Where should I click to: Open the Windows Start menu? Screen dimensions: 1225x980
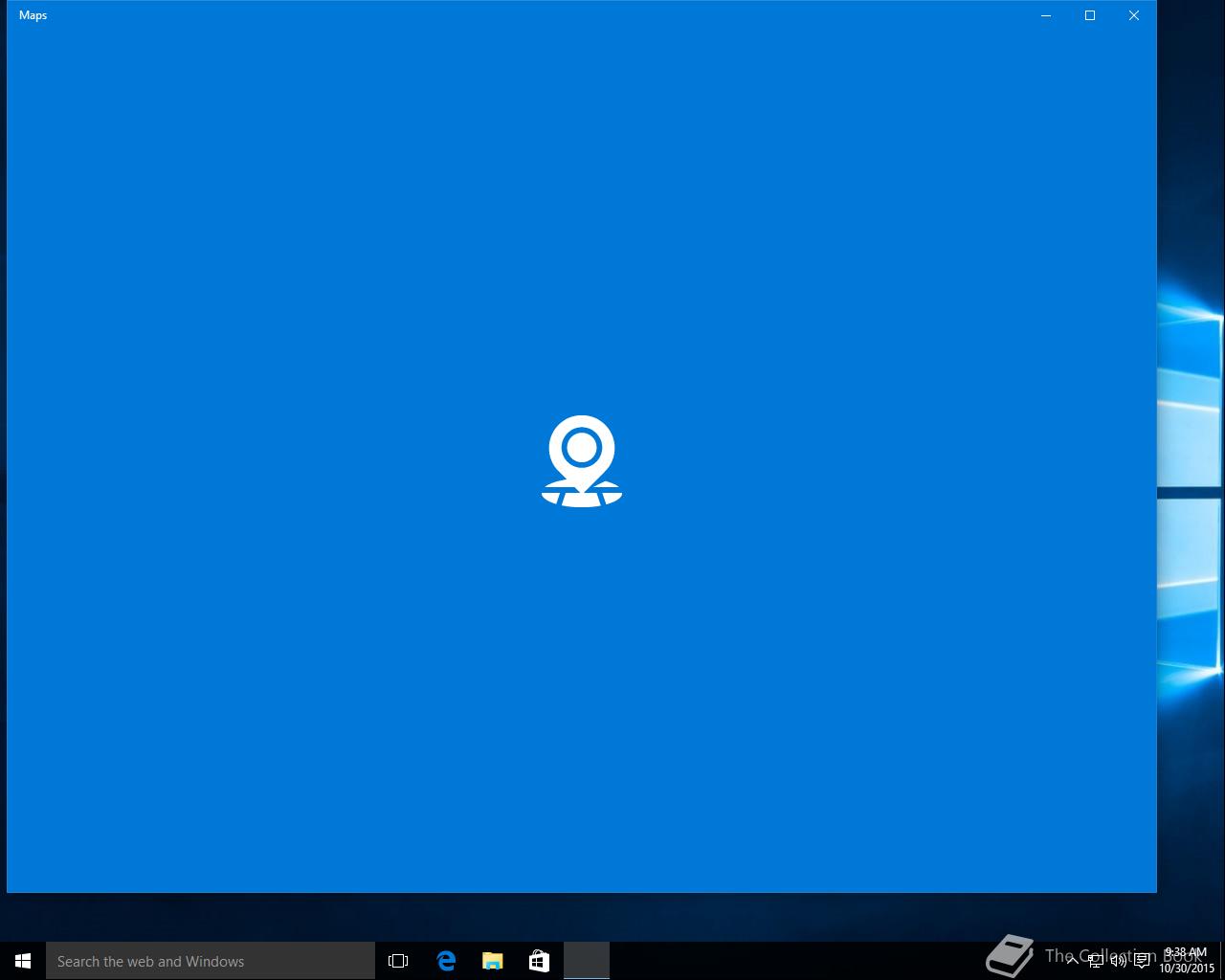pyautogui.click(x=23, y=961)
